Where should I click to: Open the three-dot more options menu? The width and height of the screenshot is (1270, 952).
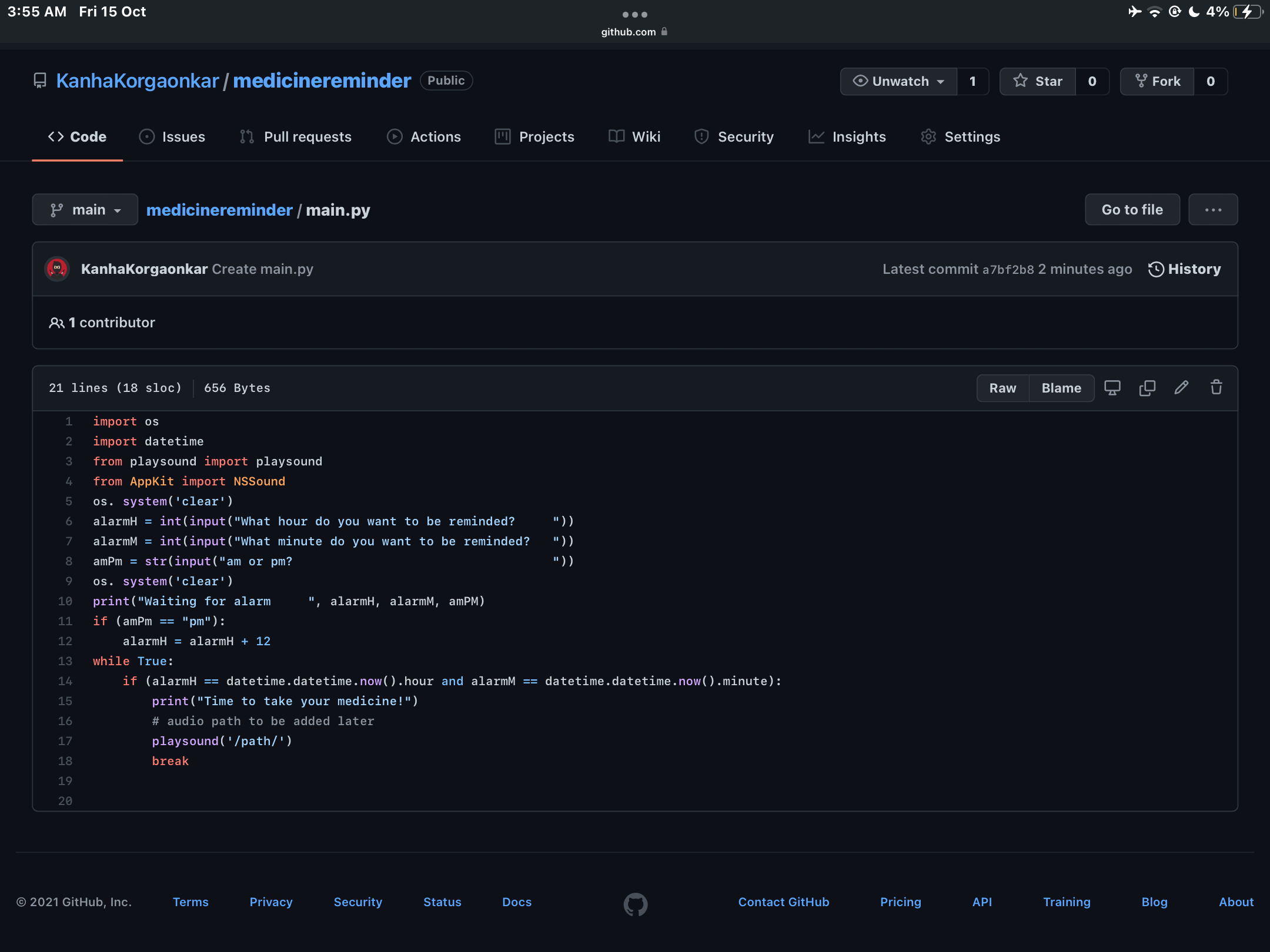(1212, 210)
